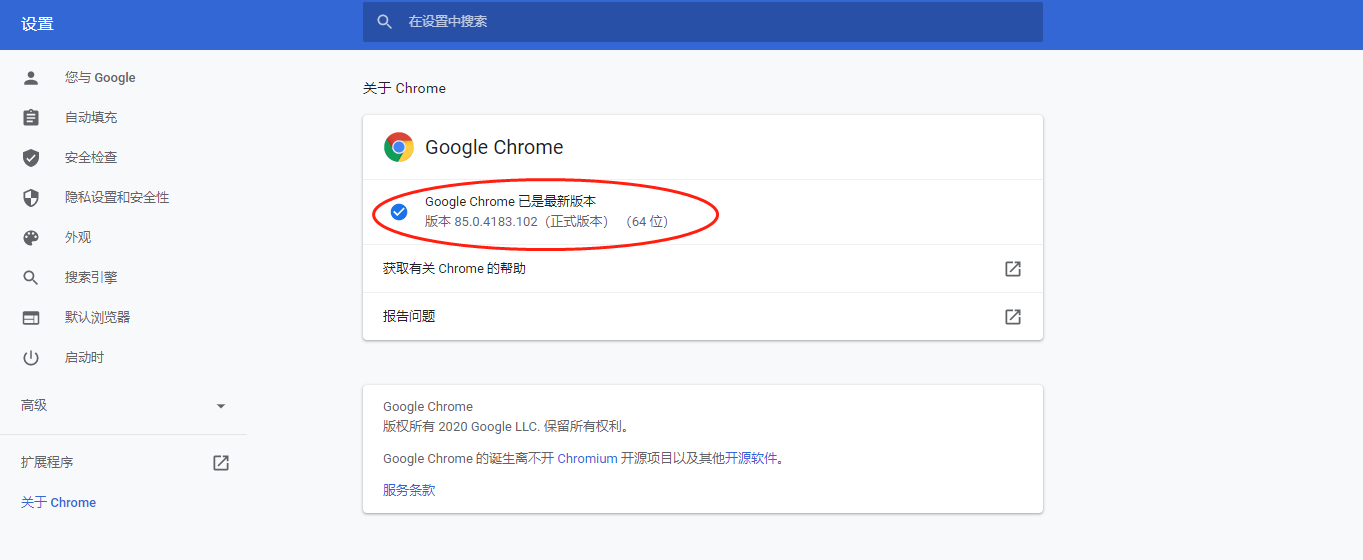The image size is (1363, 560).
Task: Click the power icon for 启动时
Action: [31, 357]
